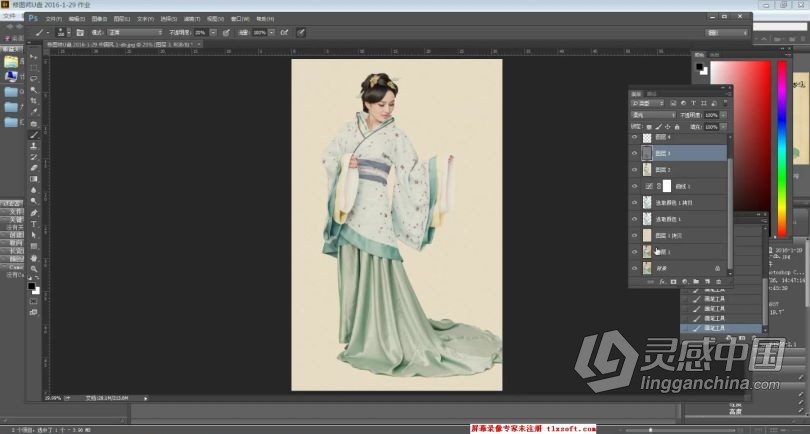
Task: Select the Blur tool
Action: pos(34,190)
